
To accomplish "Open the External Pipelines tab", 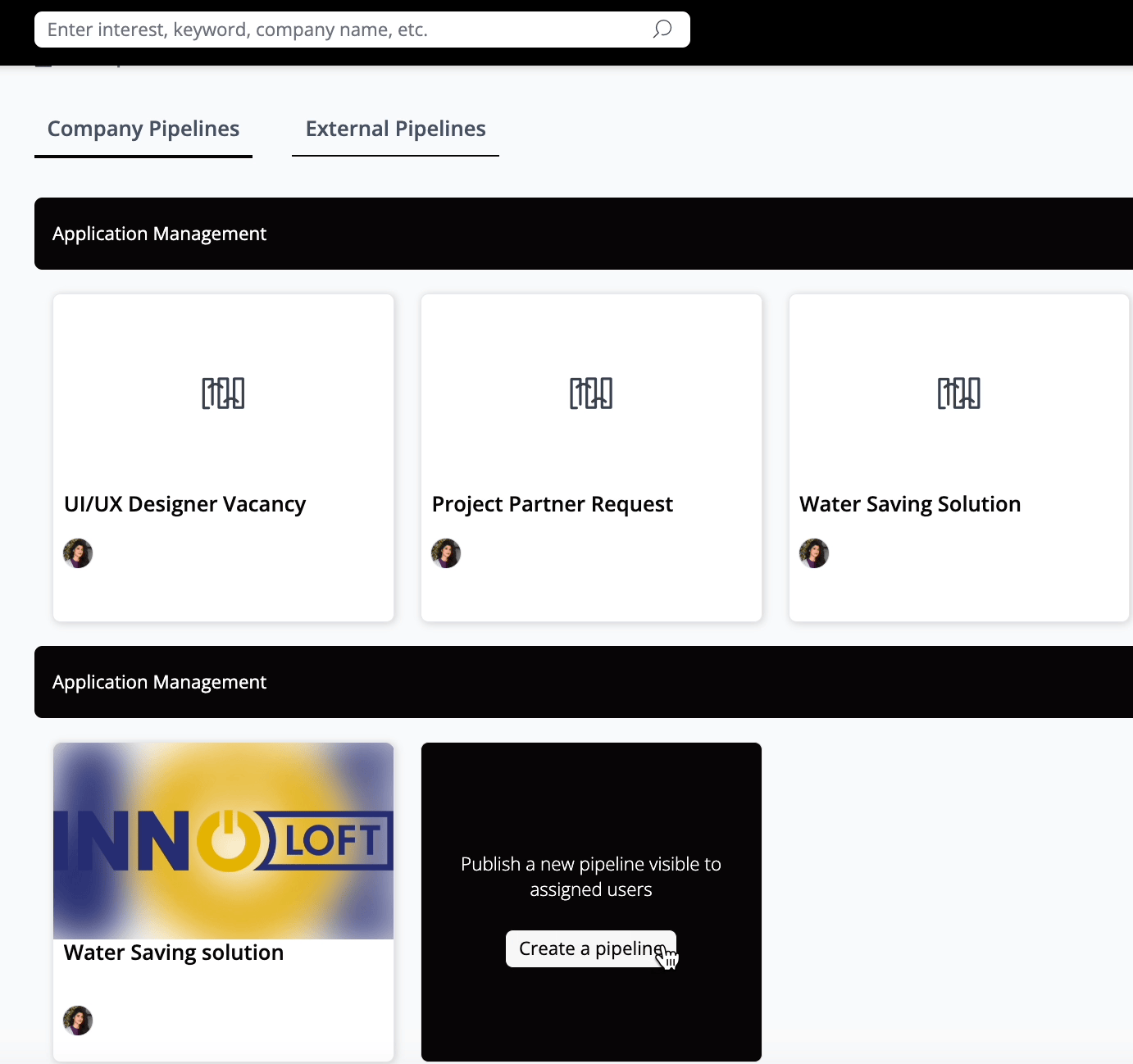I will [x=395, y=129].
